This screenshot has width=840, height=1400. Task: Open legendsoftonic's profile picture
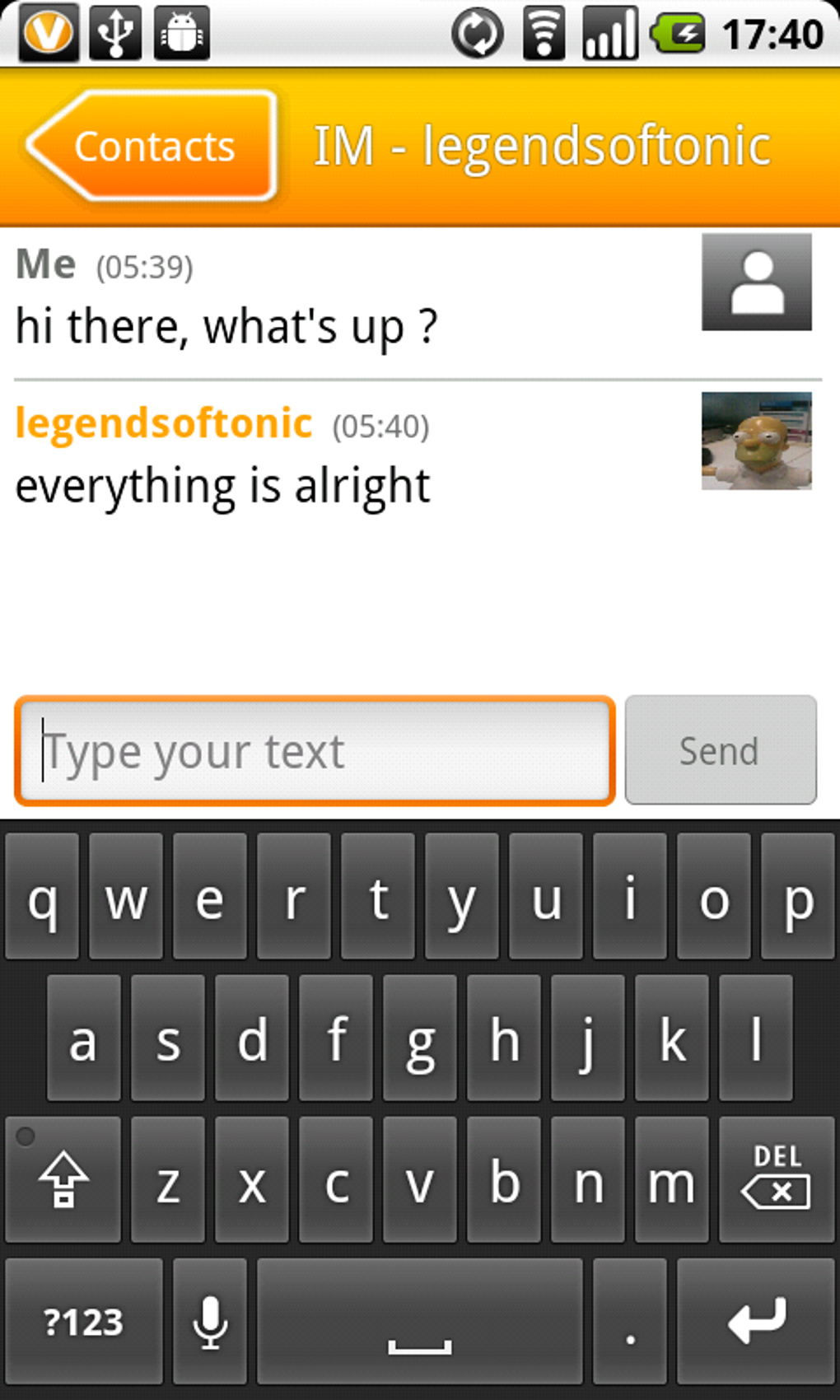tap(756, 441)
